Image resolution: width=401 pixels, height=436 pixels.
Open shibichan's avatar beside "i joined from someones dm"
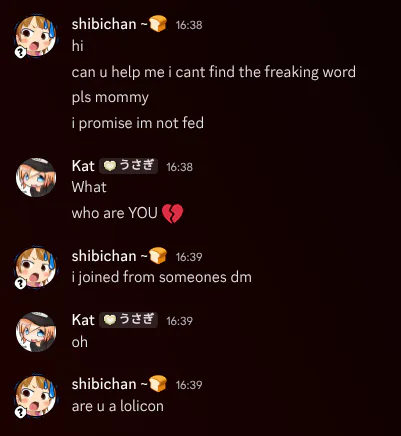36,267
